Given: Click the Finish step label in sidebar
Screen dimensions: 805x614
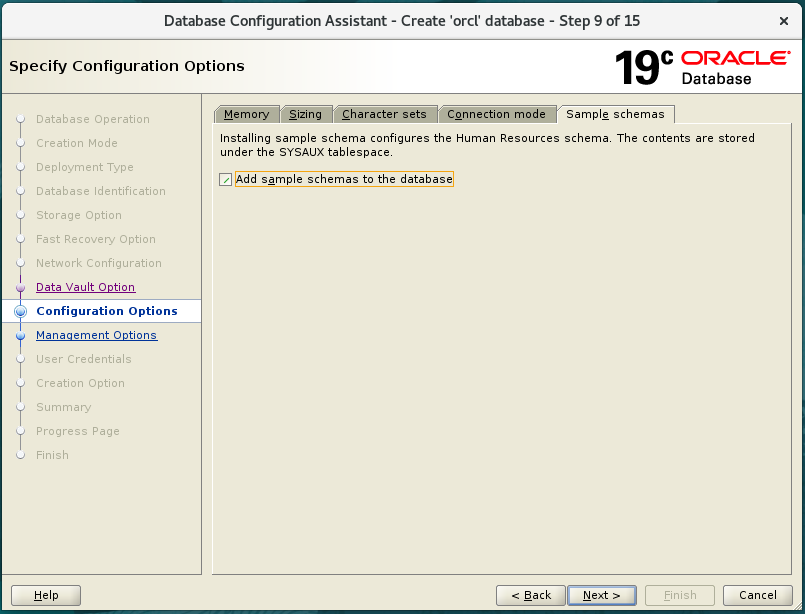Looking at the screenshot, I should point(52,455).
